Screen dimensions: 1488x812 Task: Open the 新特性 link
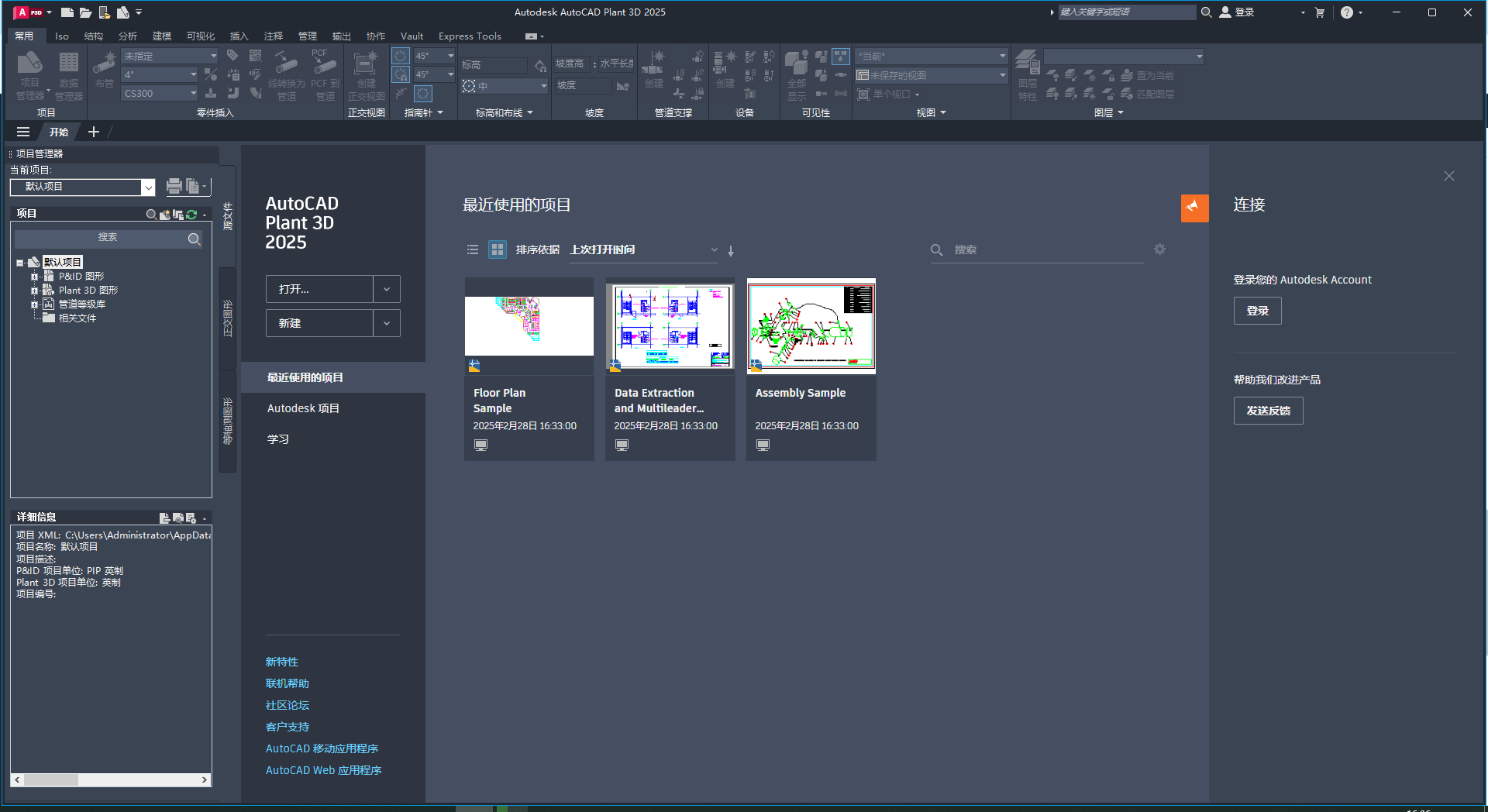pyautogui.click(x=282, y=662)
